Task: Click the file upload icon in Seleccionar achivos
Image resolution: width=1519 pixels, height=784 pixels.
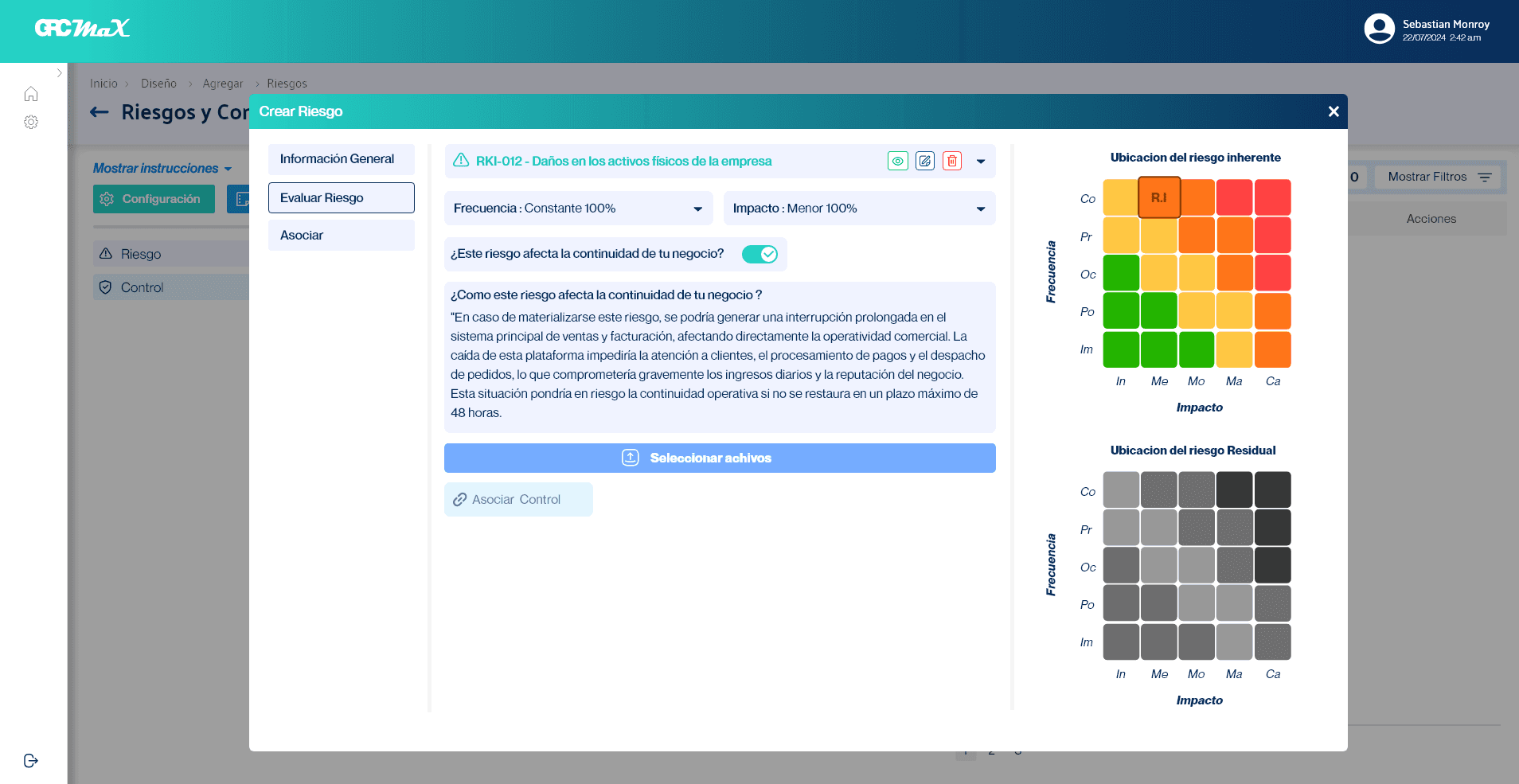Action: click(x=630, y=458)
